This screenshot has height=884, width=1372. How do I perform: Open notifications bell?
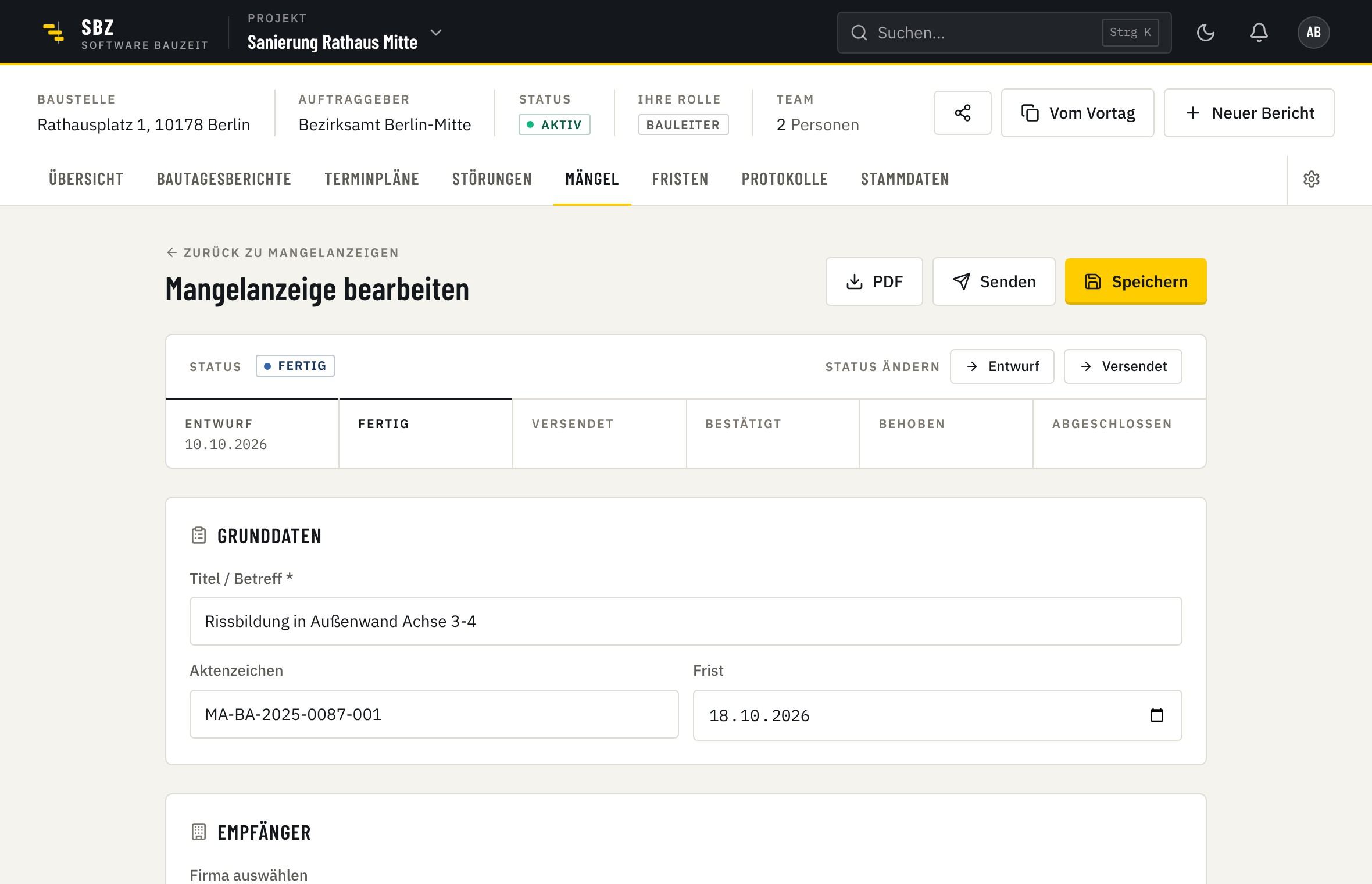click(1259, 33)
